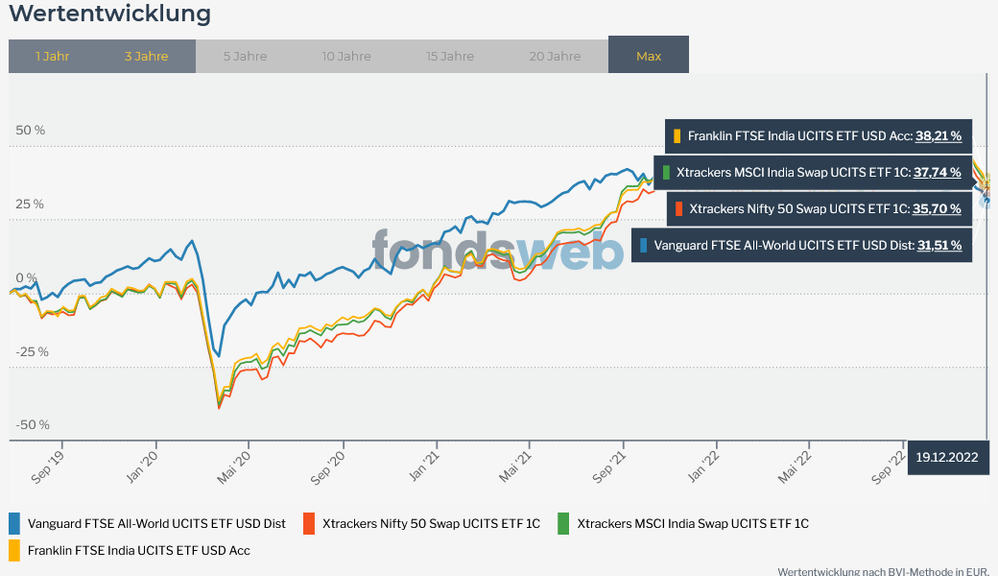Switch to the 3 Jahre tab
This screenshot has width=998, height=576.
[x=146, y=56]
